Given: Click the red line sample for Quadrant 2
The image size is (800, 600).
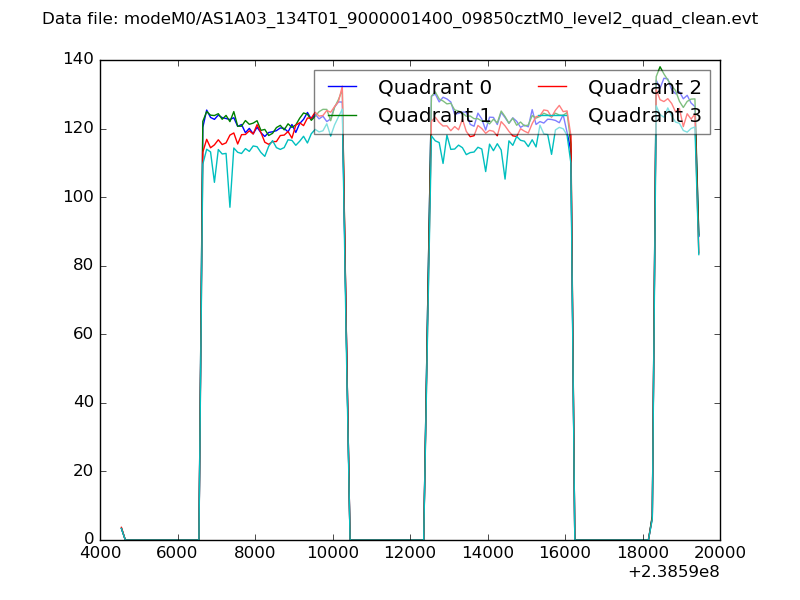Looking at the screenshot, I should click(553, 87).
